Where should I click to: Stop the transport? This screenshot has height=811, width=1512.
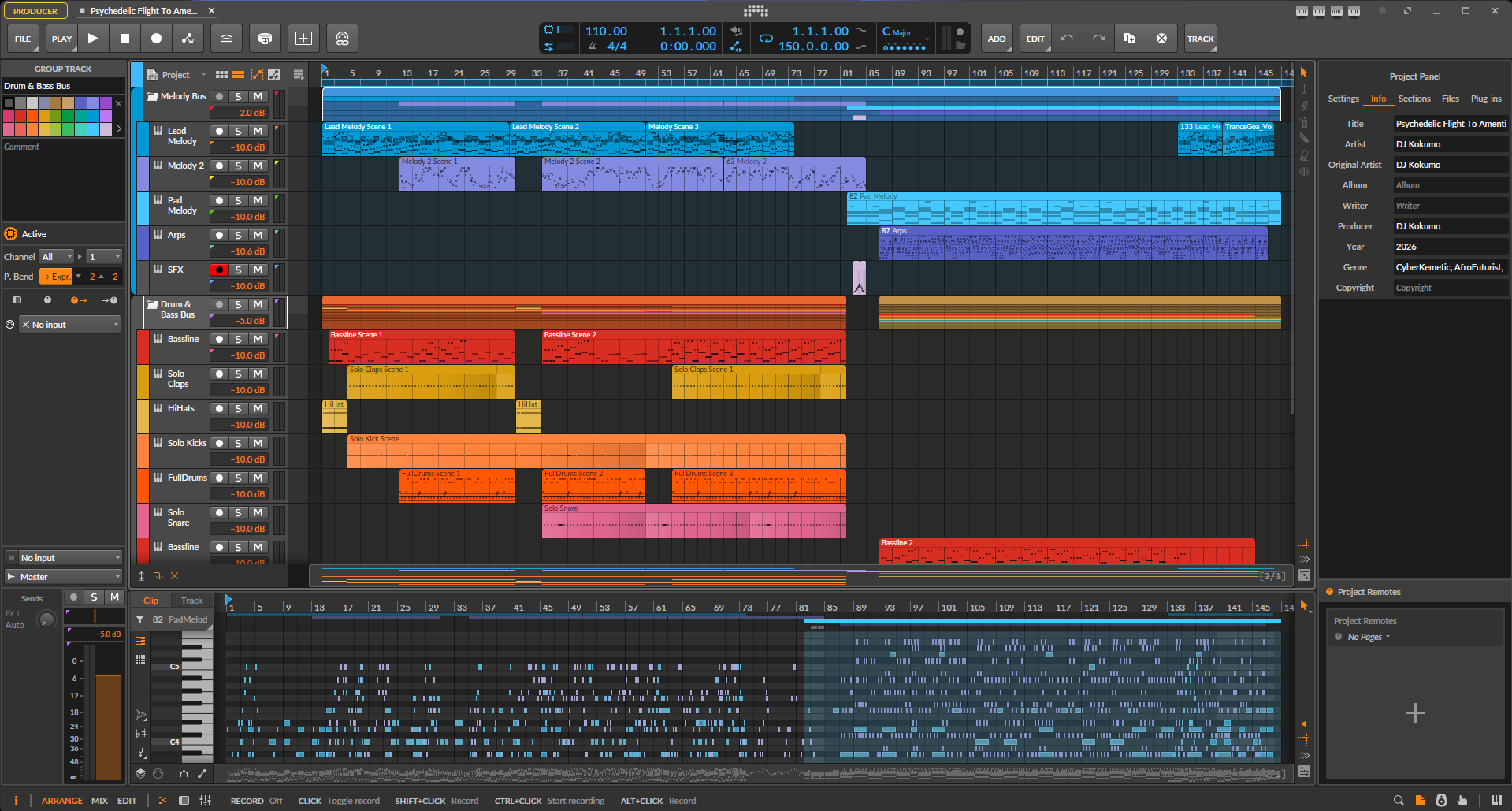[x=124, y=38]
